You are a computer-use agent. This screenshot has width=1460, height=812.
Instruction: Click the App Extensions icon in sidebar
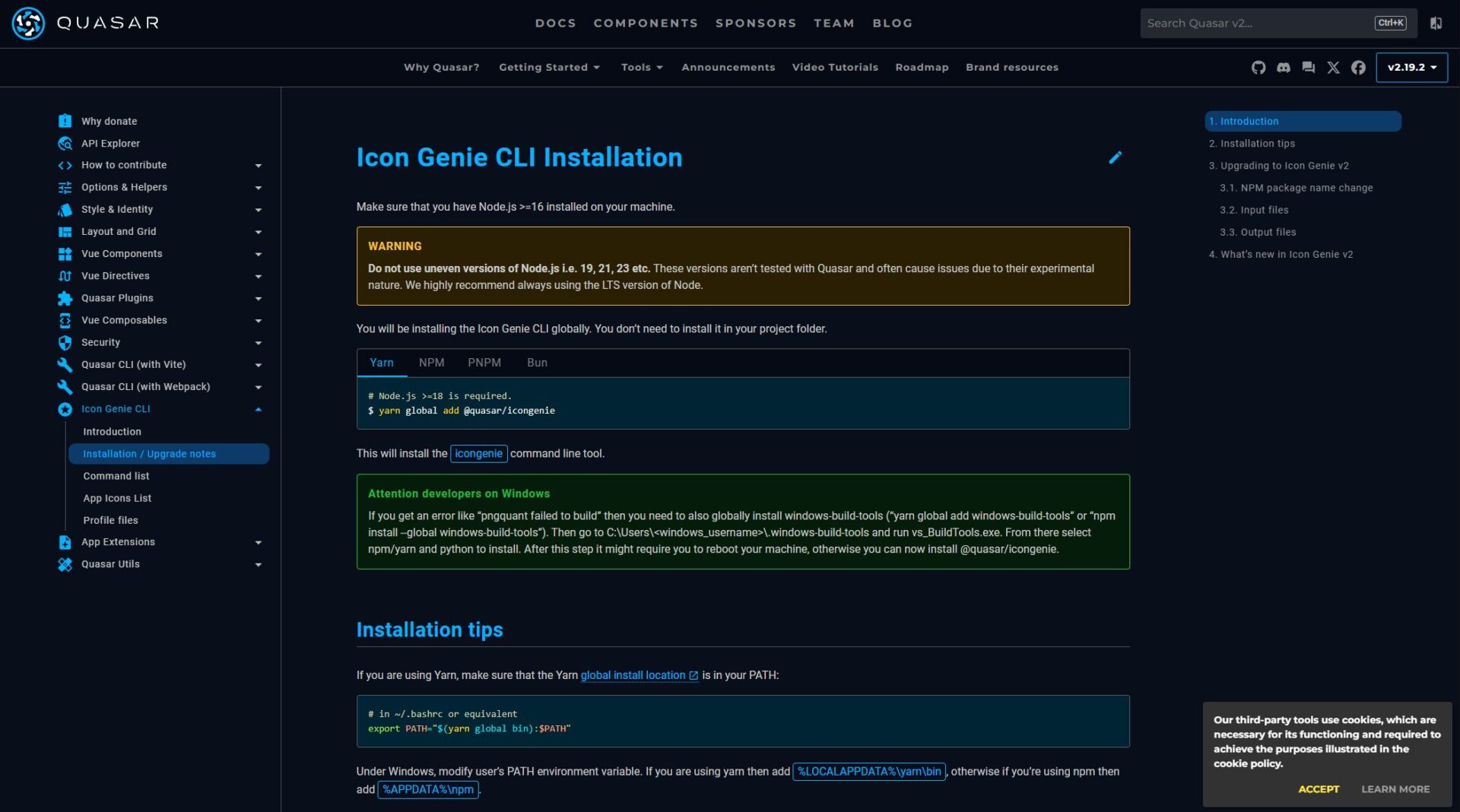[65, 542]
